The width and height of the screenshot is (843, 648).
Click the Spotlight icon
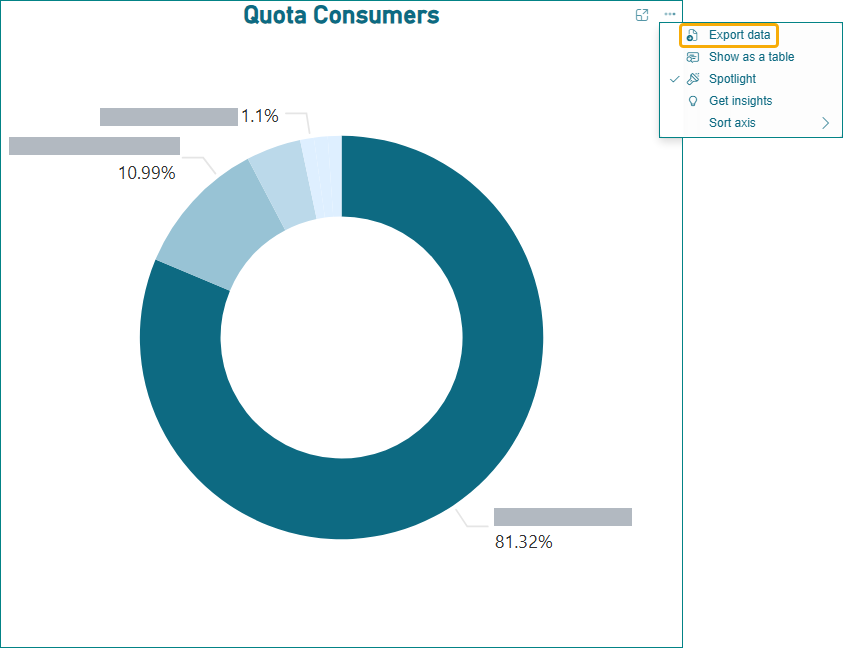(x=693, y=79)
